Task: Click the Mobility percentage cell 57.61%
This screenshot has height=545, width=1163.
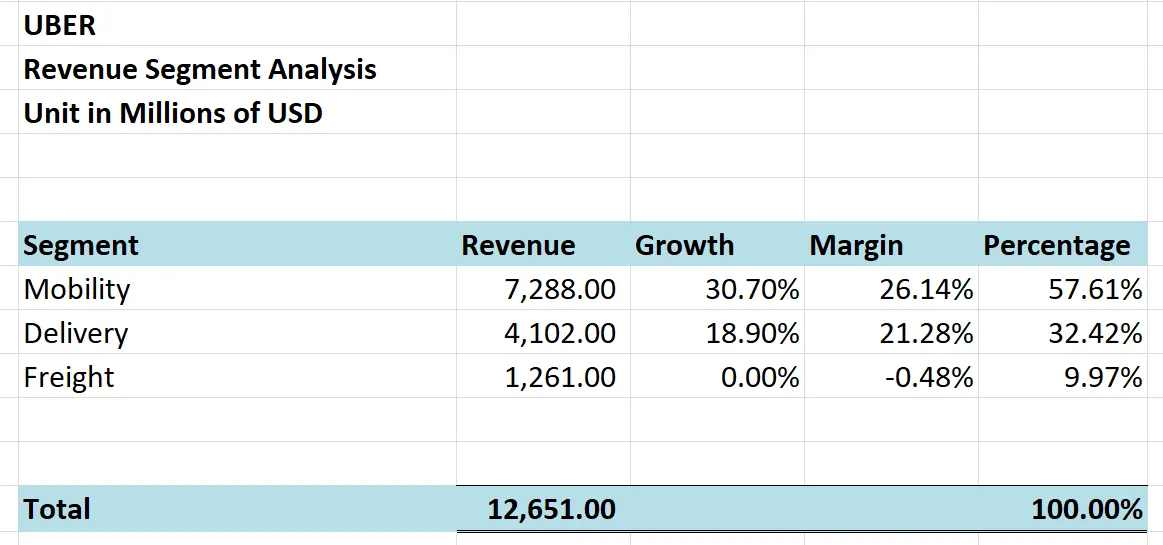Action: pyautogui.click(x=1095, y=289)
